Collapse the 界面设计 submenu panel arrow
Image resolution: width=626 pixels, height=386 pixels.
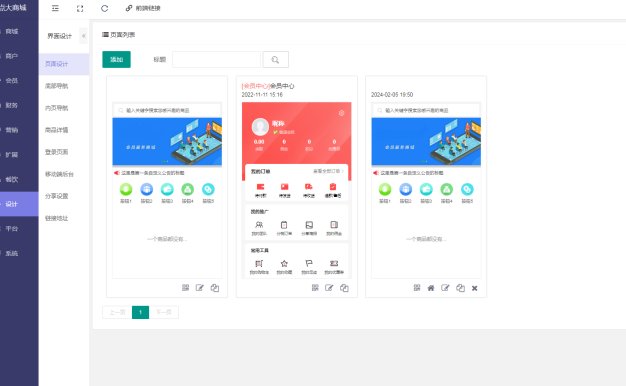(83, 36)
